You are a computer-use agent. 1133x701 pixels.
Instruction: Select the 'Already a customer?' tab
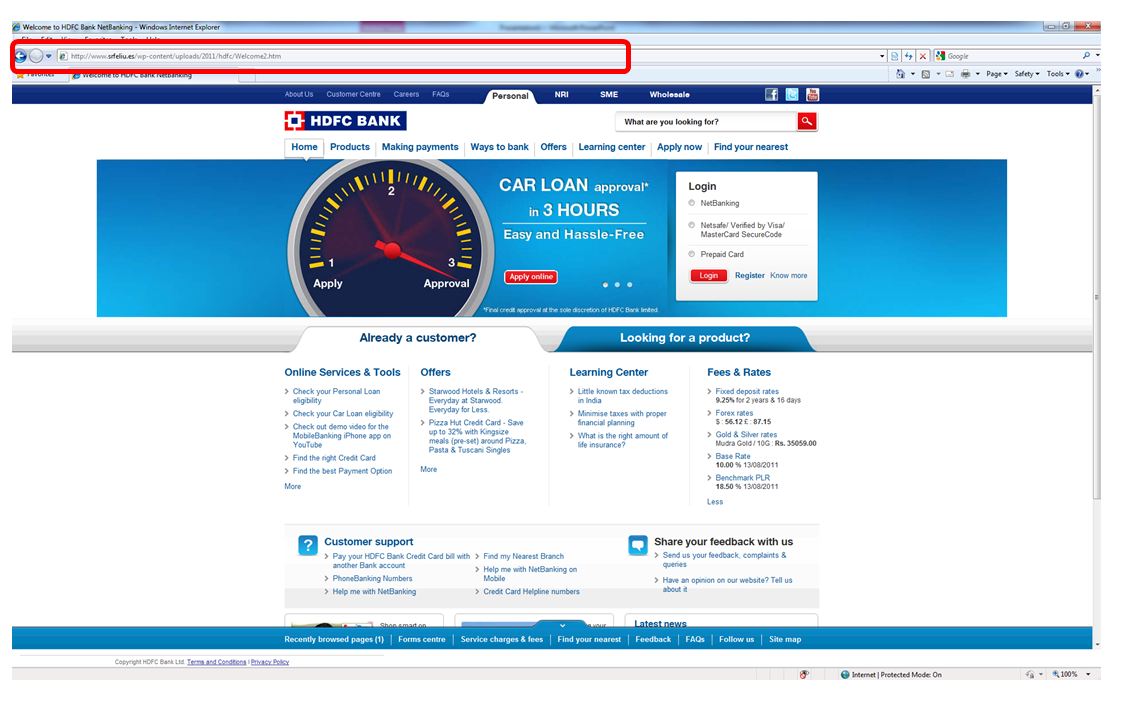(x=418, y=338)
